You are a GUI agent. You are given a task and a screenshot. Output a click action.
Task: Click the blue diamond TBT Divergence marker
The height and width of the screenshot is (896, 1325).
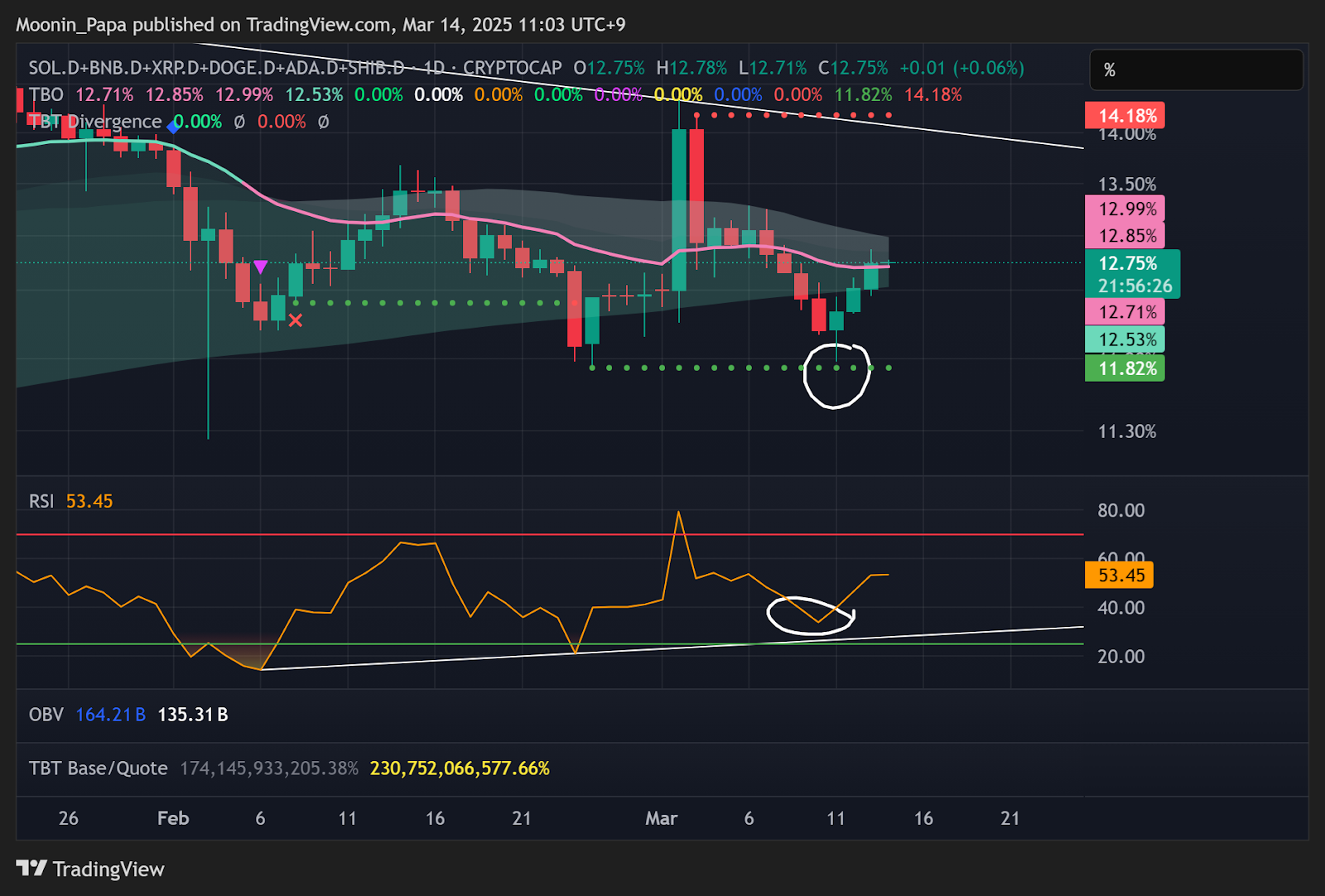[173, 127]
